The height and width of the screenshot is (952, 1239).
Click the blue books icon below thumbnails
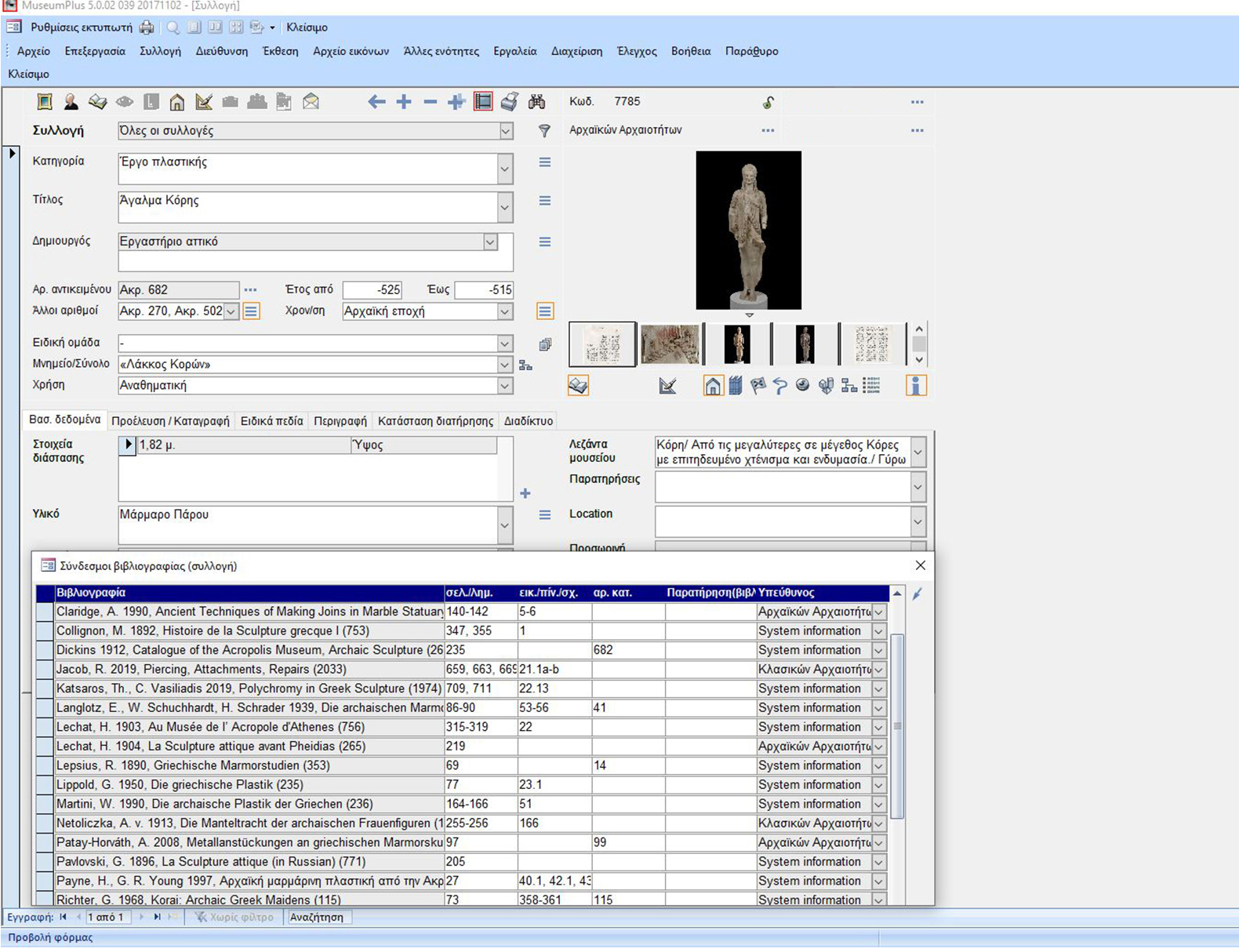[x=735, y=386]
